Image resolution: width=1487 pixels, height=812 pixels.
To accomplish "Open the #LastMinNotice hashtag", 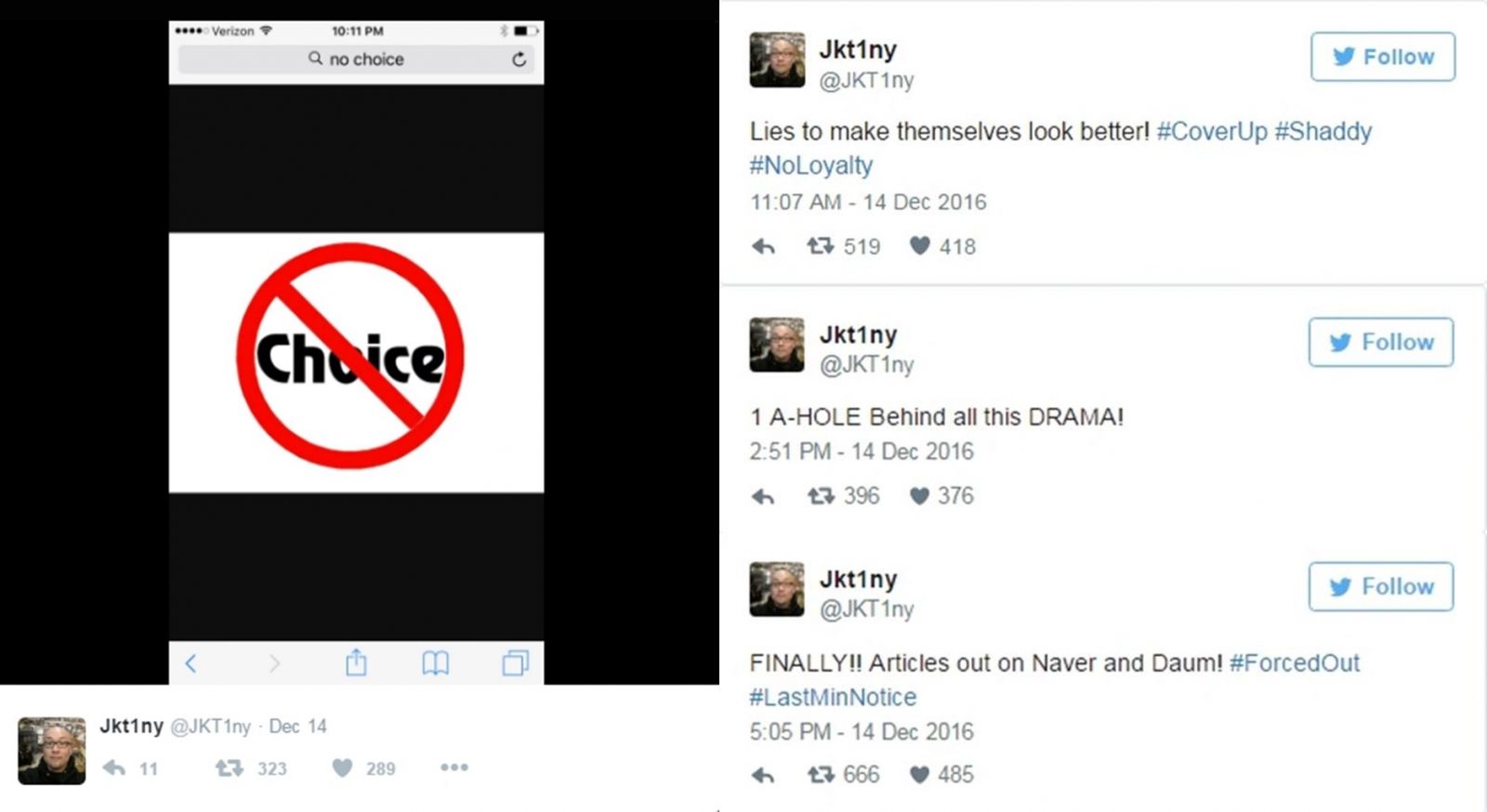I will (833, 697).
